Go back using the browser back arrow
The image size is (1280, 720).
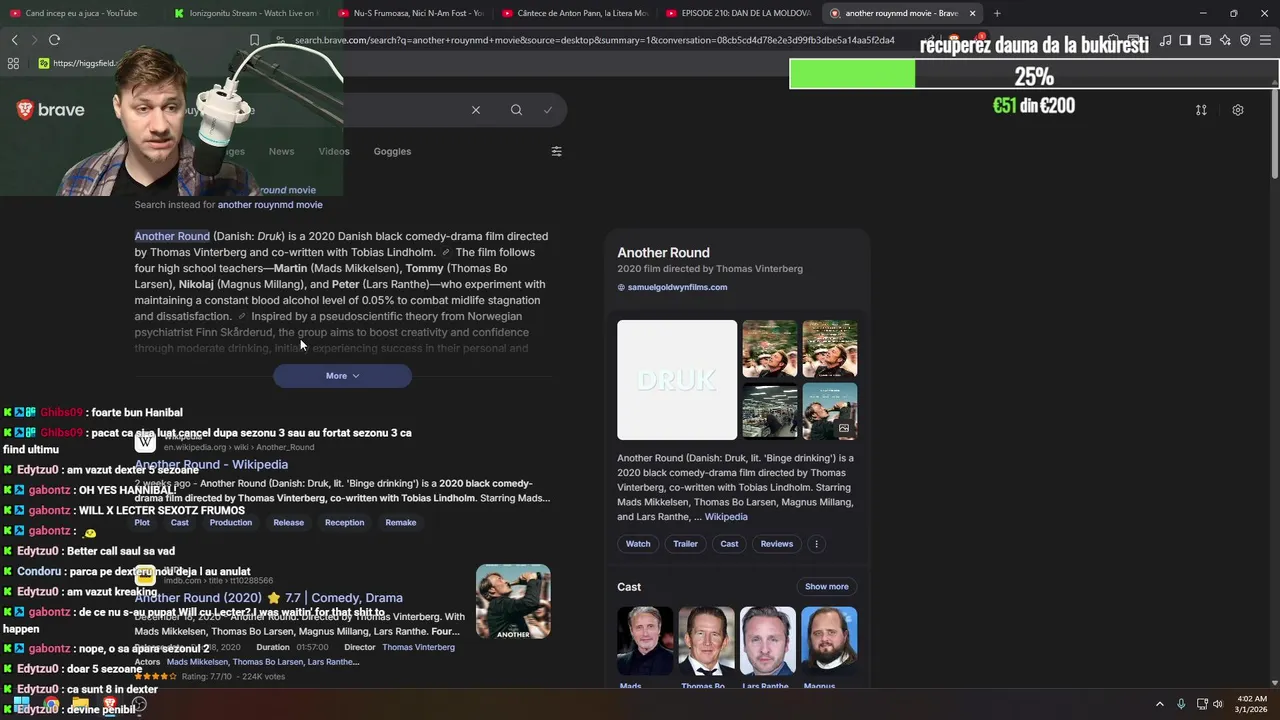point(14,40)
